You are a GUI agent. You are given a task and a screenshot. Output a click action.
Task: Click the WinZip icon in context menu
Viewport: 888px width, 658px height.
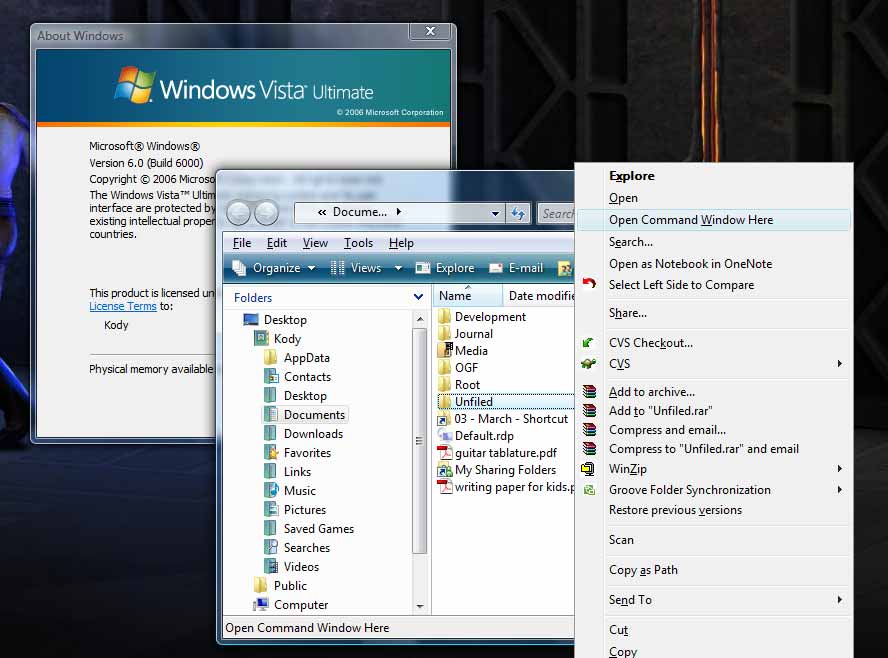click(588, 469)
